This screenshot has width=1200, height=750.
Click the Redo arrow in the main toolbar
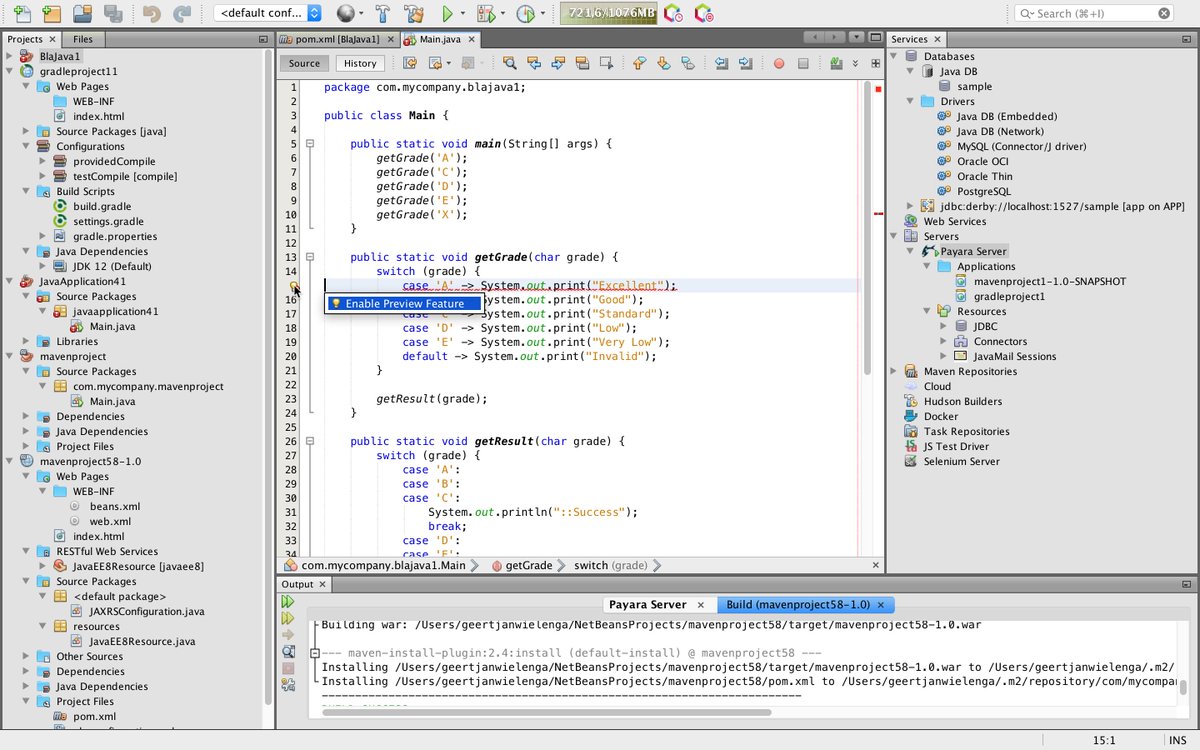[181, 13]
